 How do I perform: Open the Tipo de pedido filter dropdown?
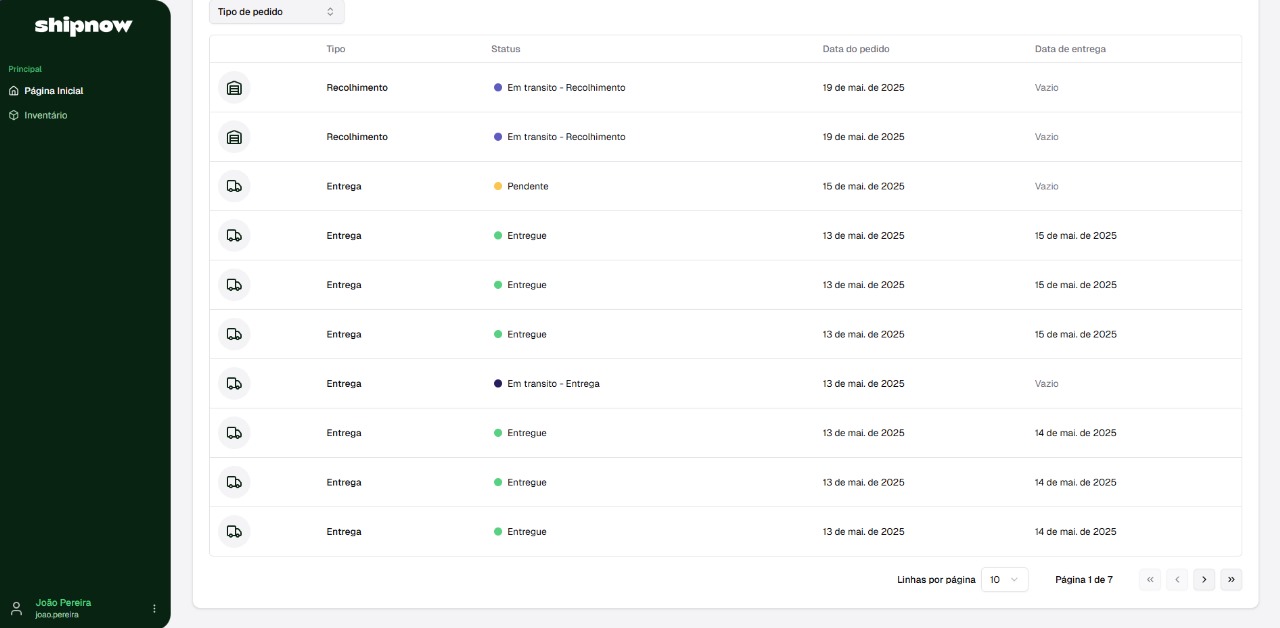(276, 12)
